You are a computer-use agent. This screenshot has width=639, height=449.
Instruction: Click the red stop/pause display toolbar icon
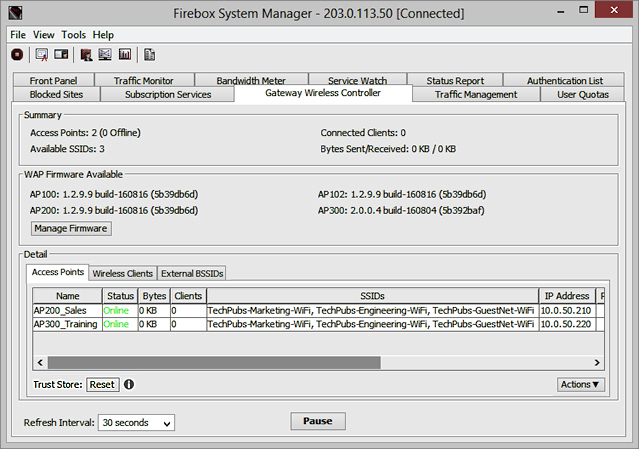(x=17, y=55)
